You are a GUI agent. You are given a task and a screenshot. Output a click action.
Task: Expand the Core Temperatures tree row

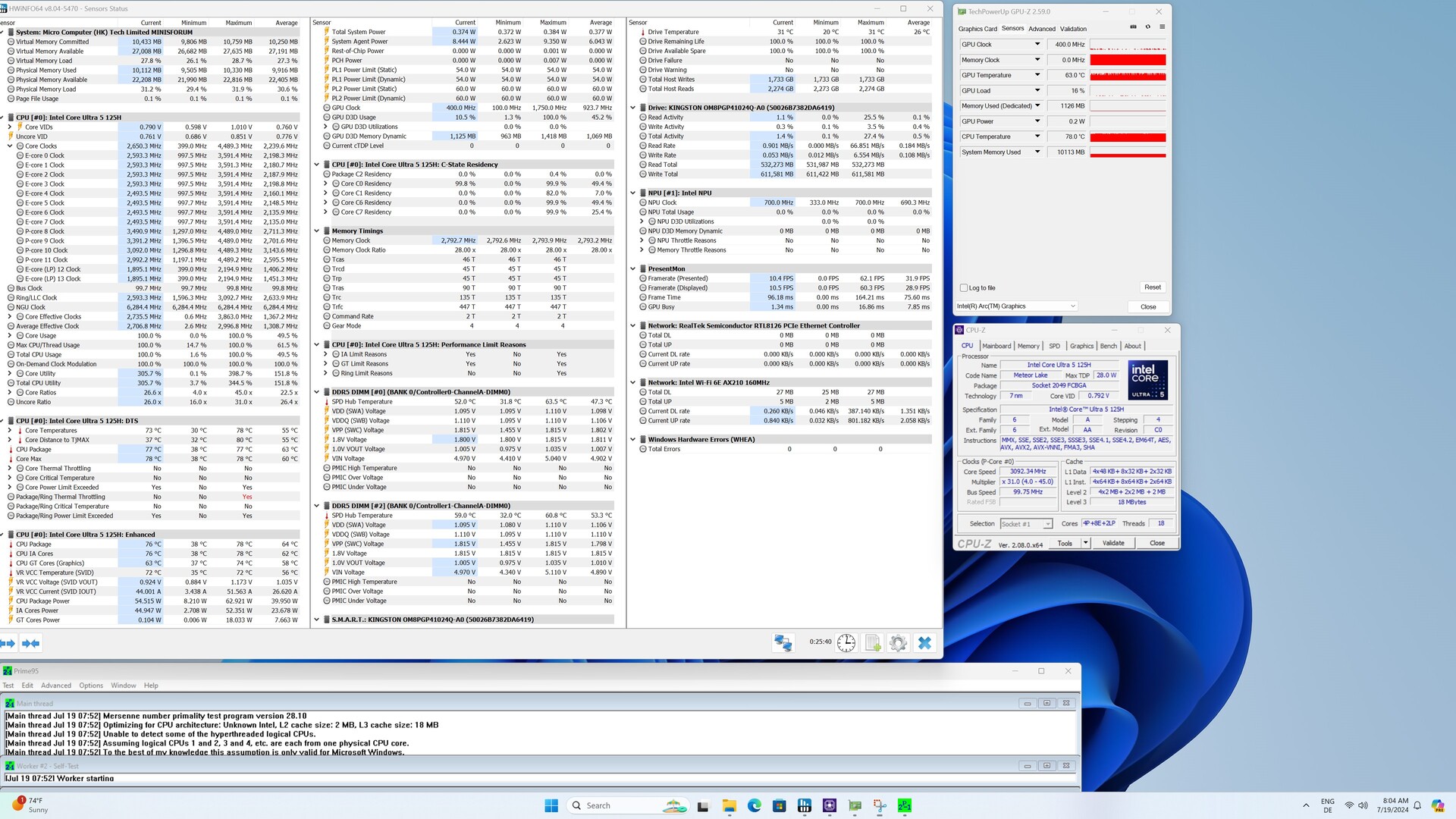(x=10, y=431)
